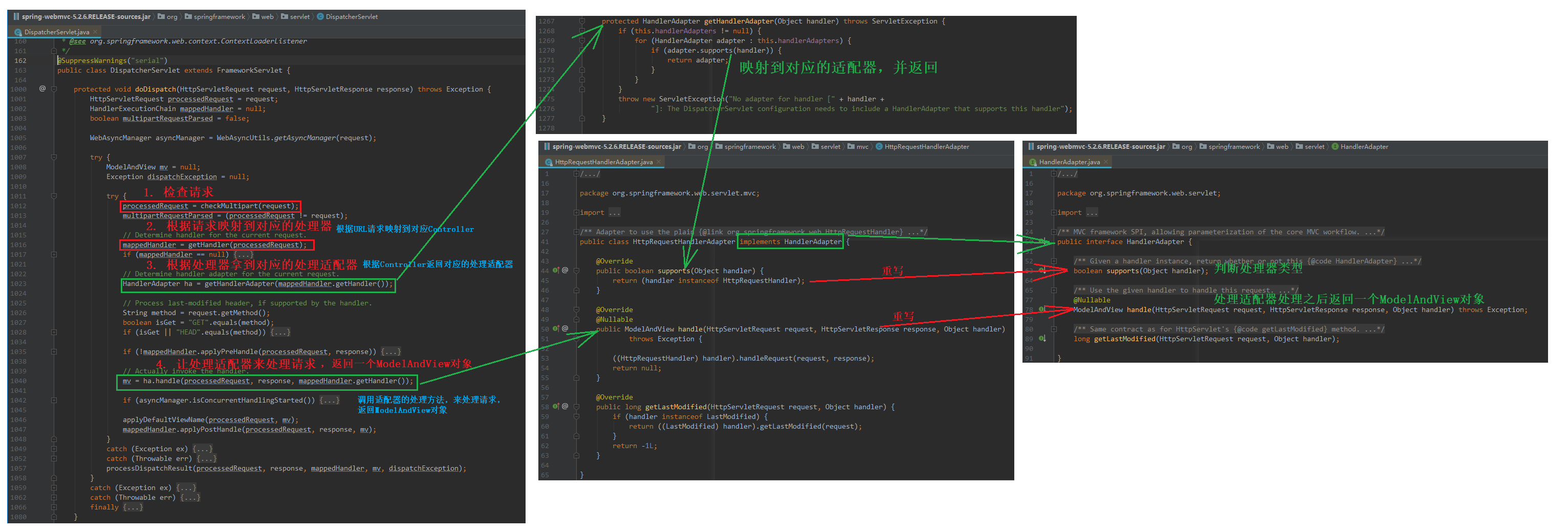Click springframework breadcrumb in DispatcherServlet window
Image resolution: width=1568 pixels, height=532 pixels.
coord(215,17)
